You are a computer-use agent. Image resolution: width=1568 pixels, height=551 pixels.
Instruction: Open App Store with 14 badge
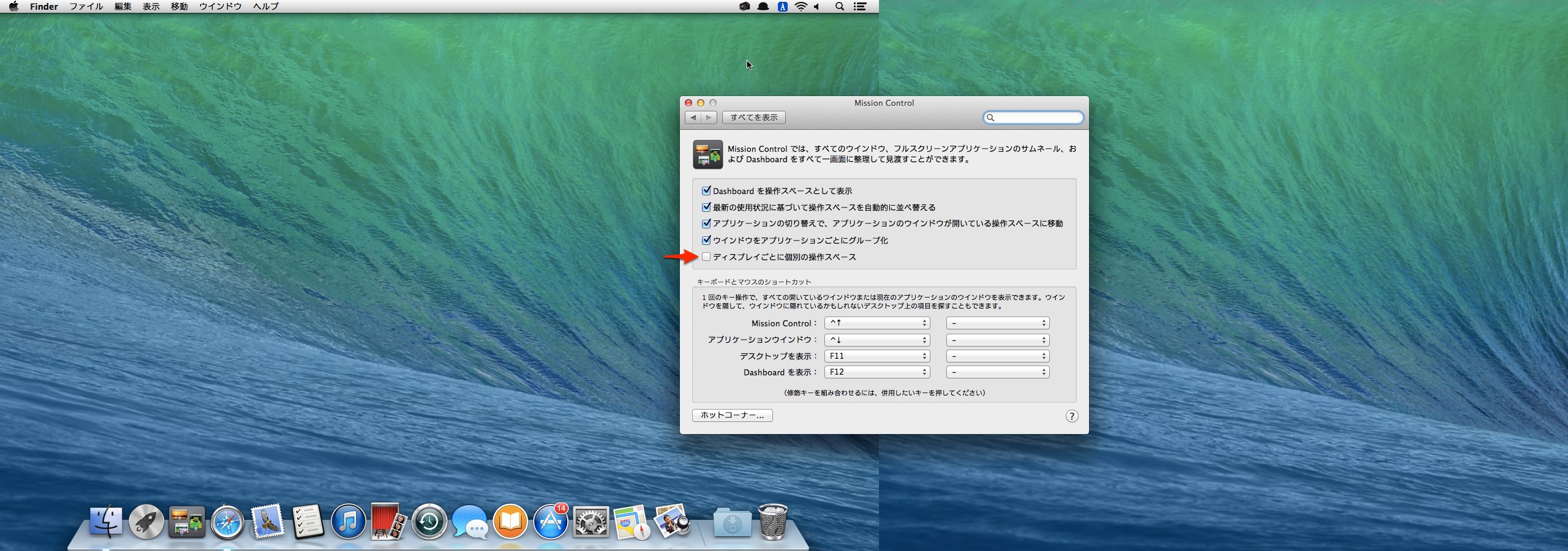(551, 522)
